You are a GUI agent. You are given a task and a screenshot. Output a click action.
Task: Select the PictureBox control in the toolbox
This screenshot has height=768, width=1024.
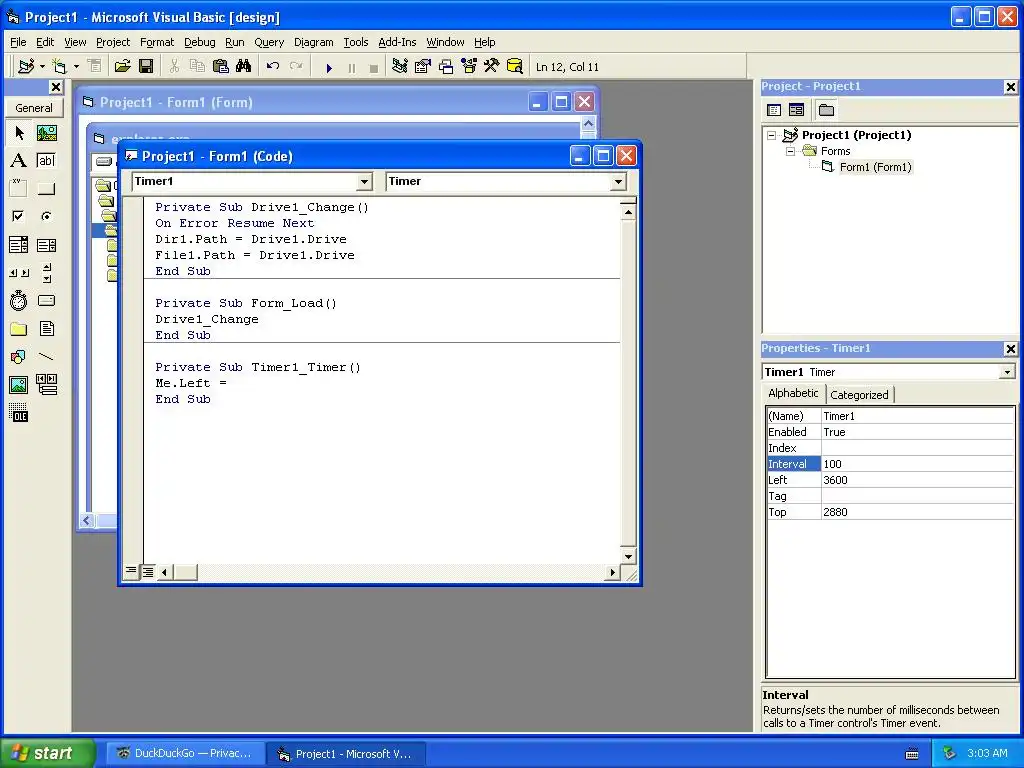[46, 133]
